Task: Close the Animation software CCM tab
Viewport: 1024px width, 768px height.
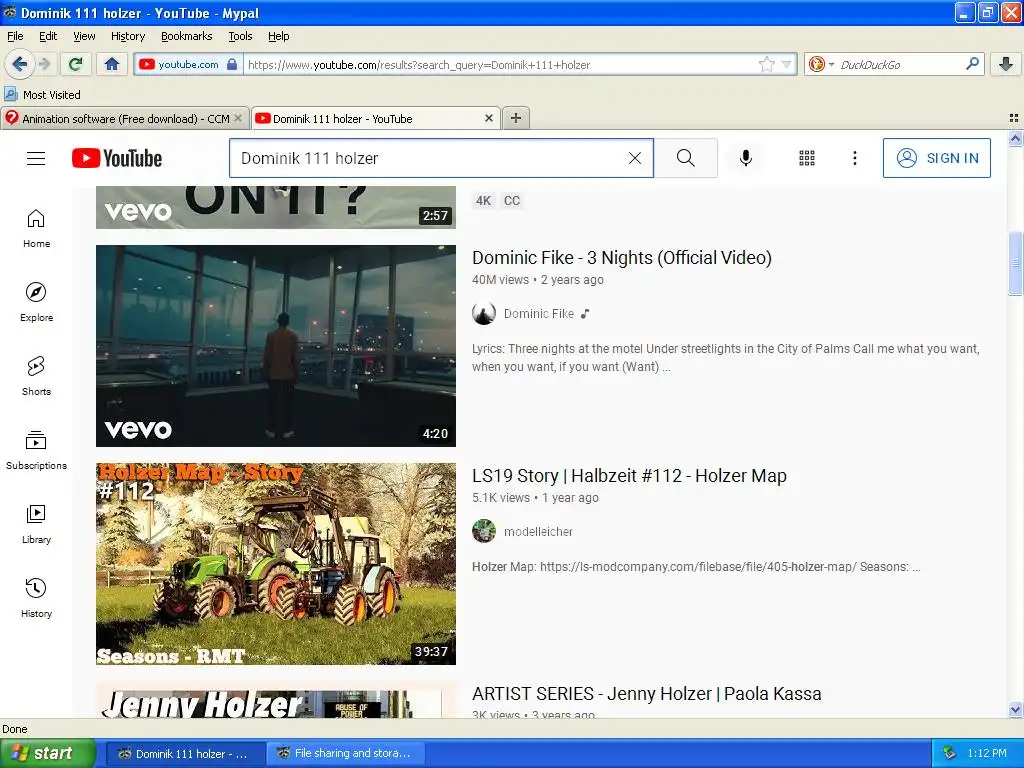Action: click(238, 118)
